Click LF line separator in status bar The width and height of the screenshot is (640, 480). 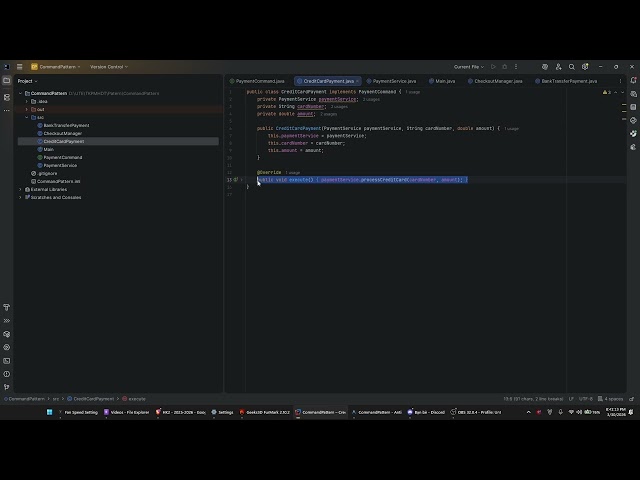tap(571, 399)
